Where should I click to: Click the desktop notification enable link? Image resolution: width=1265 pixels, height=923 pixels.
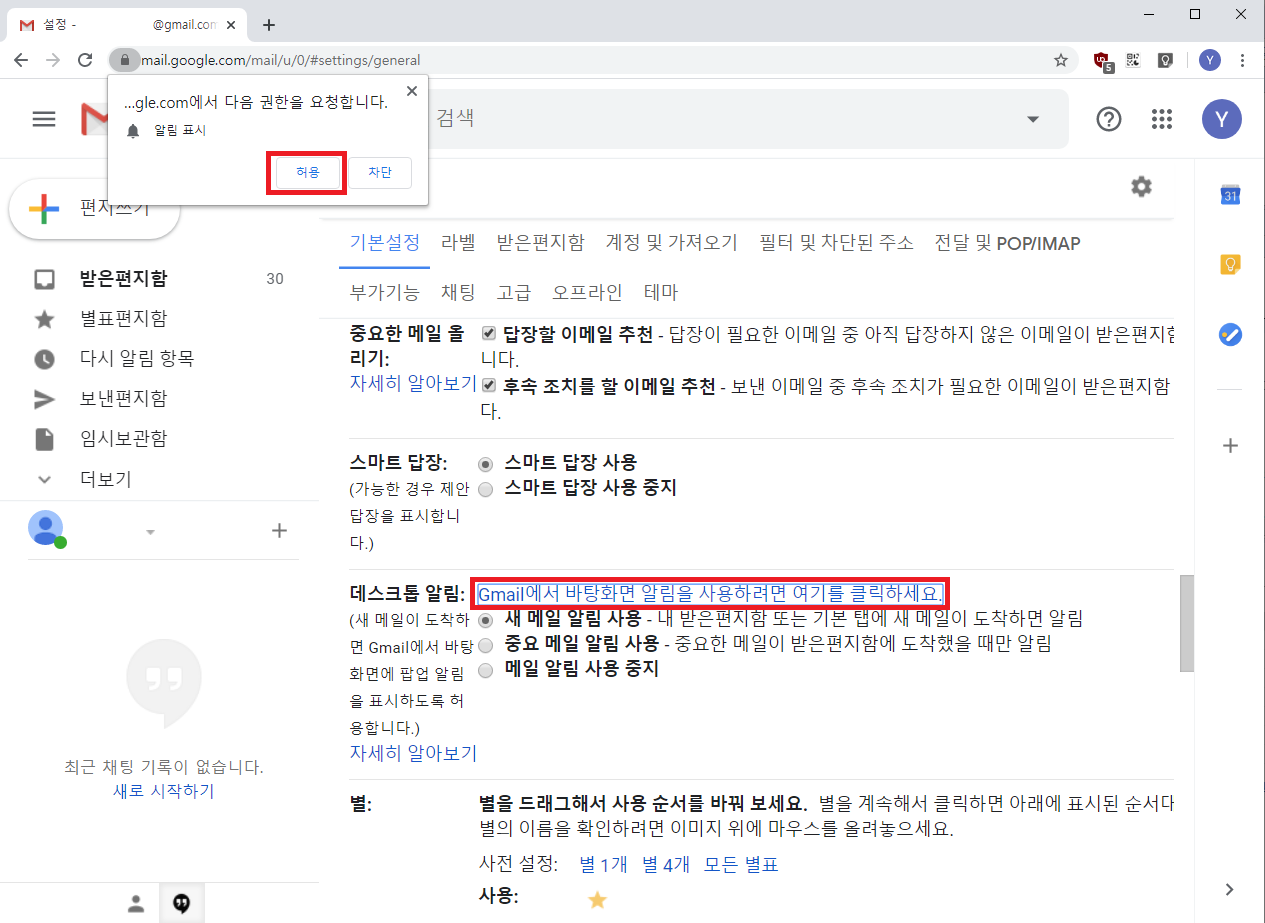click(x=710, y=594)
